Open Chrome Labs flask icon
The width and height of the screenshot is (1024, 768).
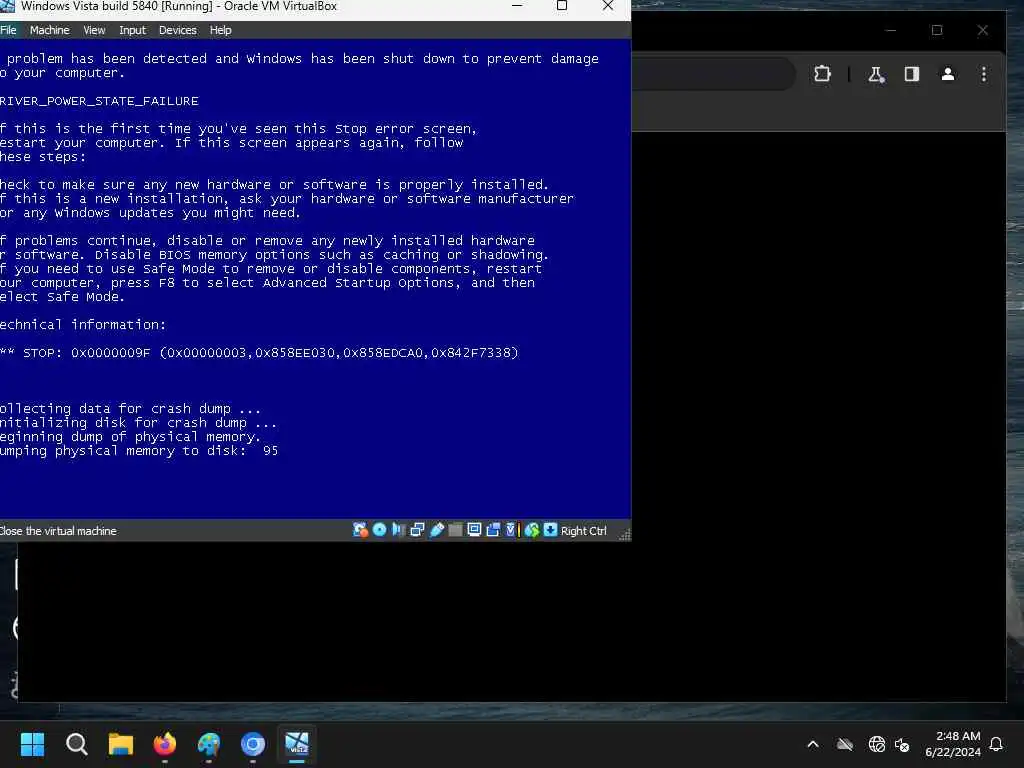tap(876, 74)
